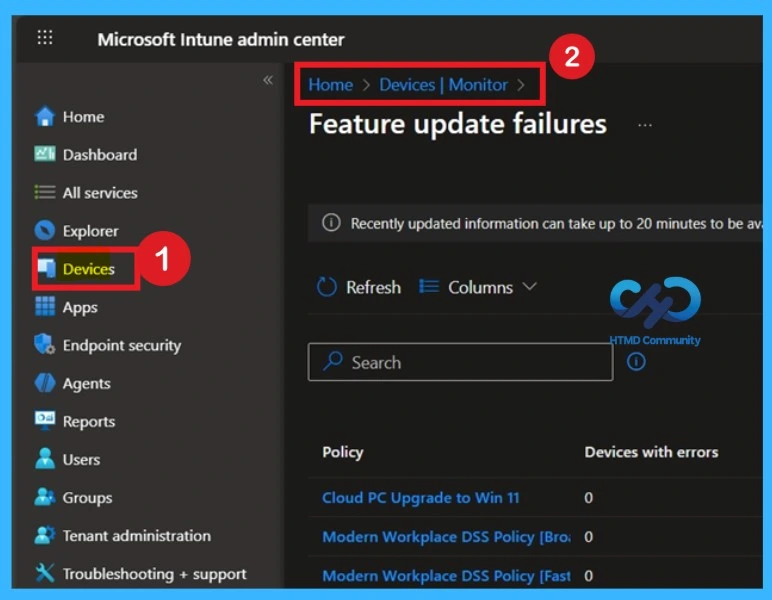Click the info icon beside the Search box
772x600 pixels.
636,362
